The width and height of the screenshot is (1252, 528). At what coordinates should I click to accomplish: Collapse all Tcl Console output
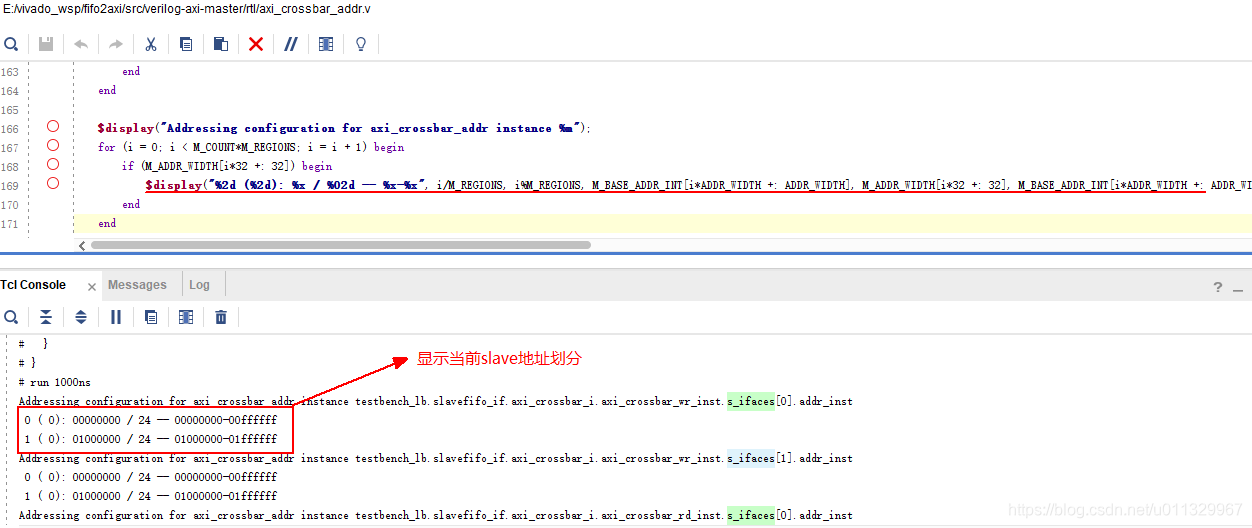[46, 317]
